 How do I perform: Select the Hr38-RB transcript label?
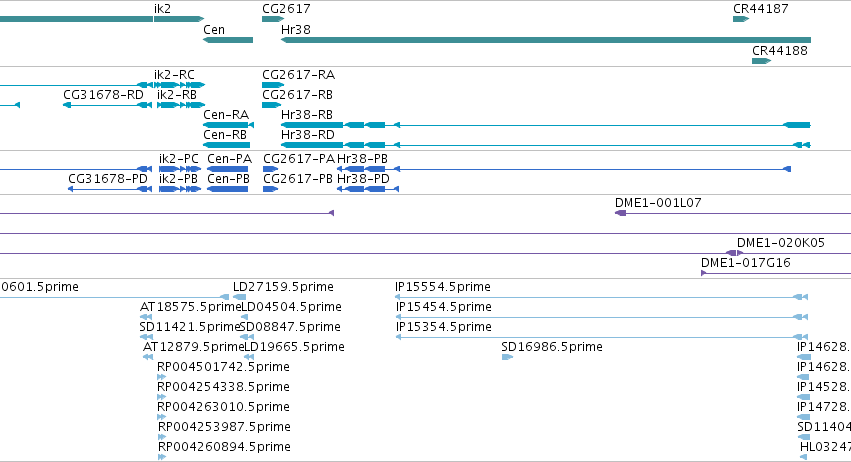point(307,115)
